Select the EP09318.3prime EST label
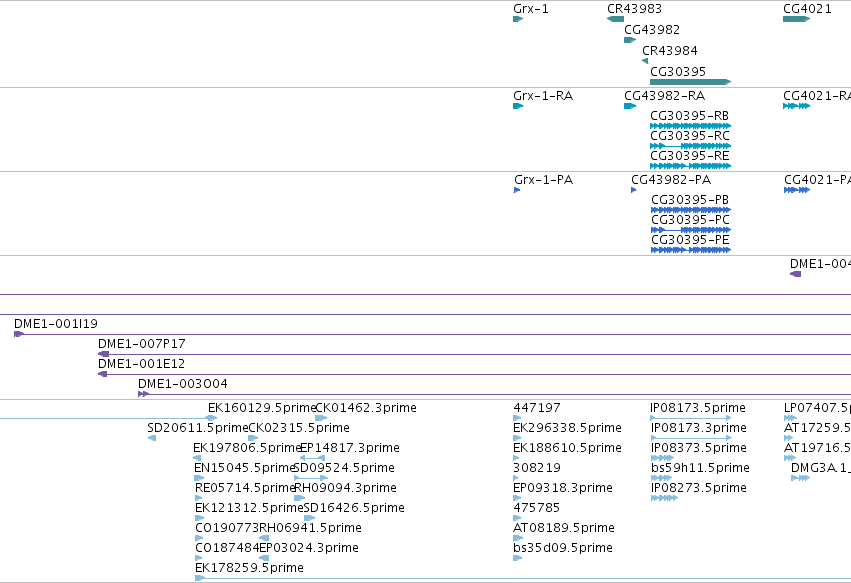 563,488
